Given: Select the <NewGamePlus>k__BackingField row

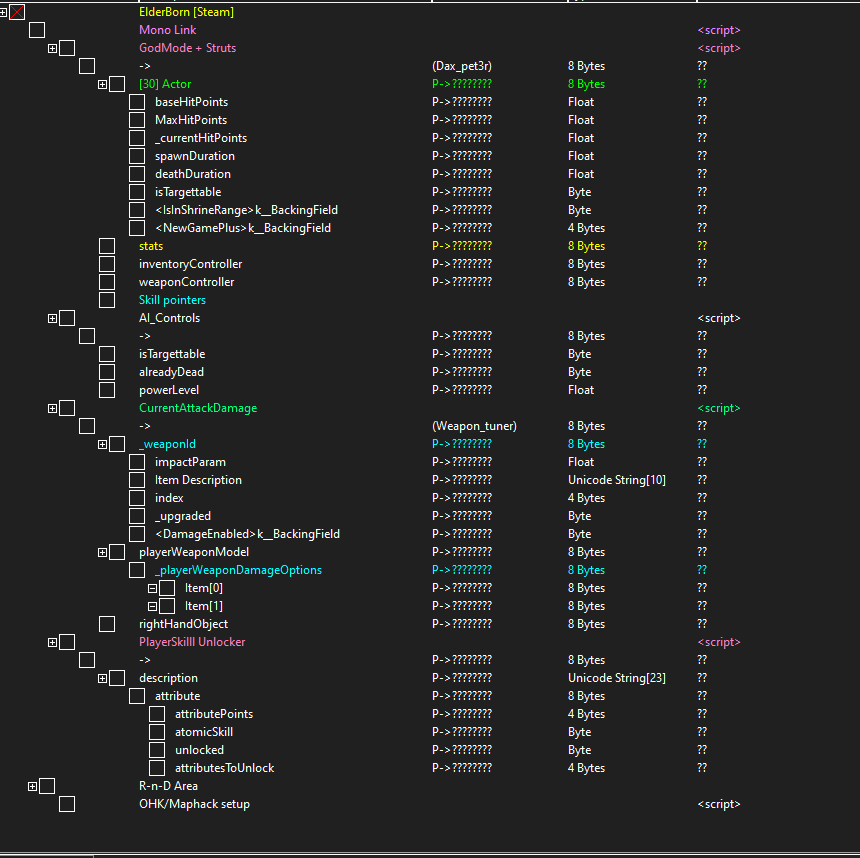Looking at the screenshot, I should pyautogui.click(x=242, y=228).
